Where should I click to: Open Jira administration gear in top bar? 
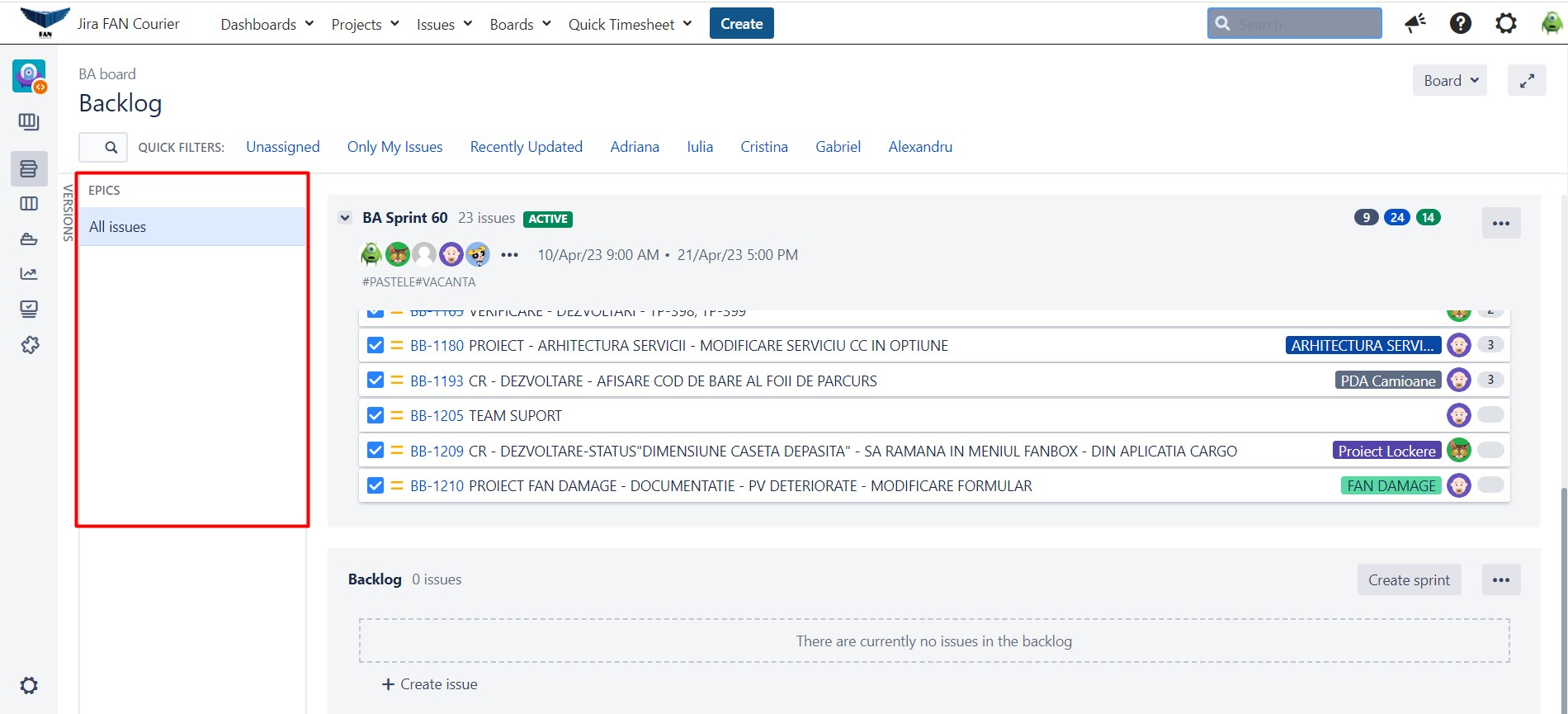(x=1506, y=23)
